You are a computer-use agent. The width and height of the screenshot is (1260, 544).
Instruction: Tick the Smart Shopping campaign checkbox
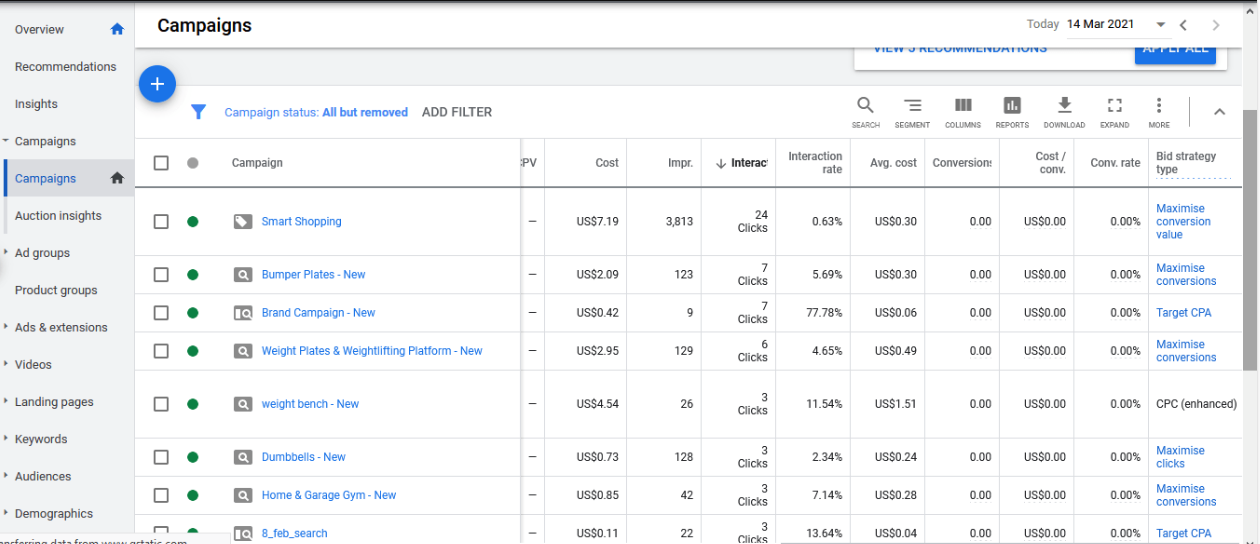(x=161, y=221)
